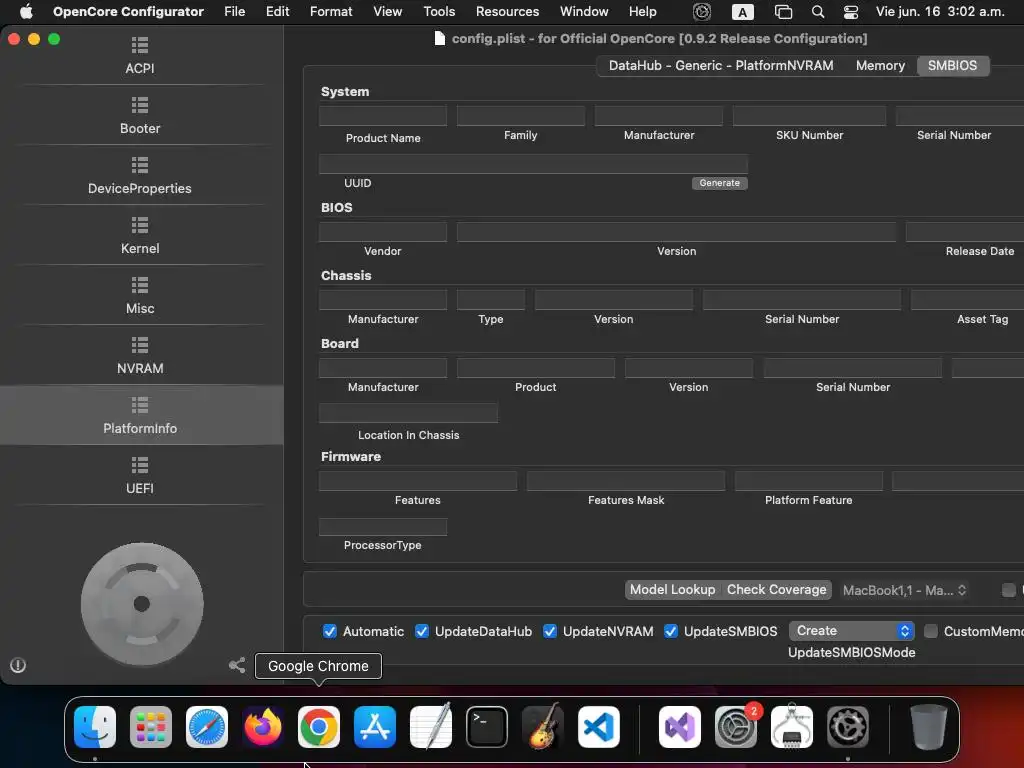
Task: Click the System SKU Number field
Action: point(809,116)
